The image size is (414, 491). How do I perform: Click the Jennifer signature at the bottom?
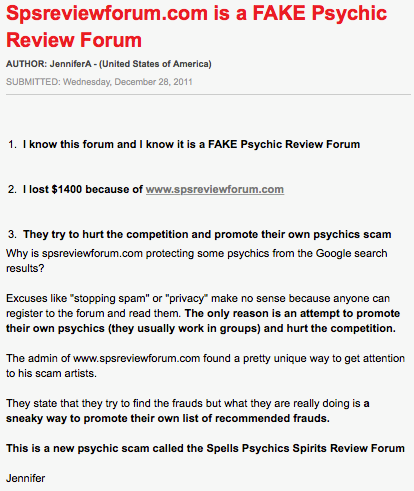[25, 478]
